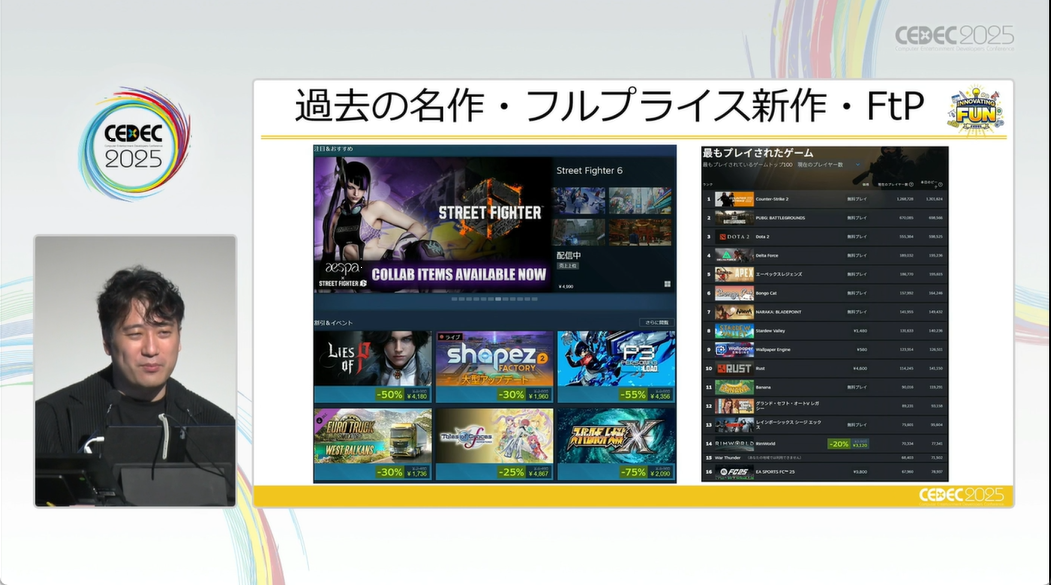Screen dimensions: 1051x585
Task: Click the EA SPORTS FC 25 icon
Action: (733, 472)
